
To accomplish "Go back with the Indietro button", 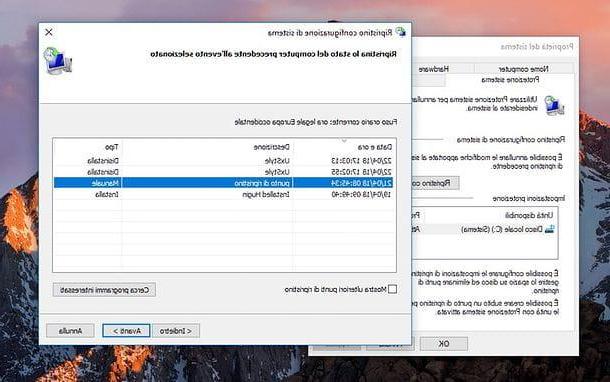I will coord(176,331).
